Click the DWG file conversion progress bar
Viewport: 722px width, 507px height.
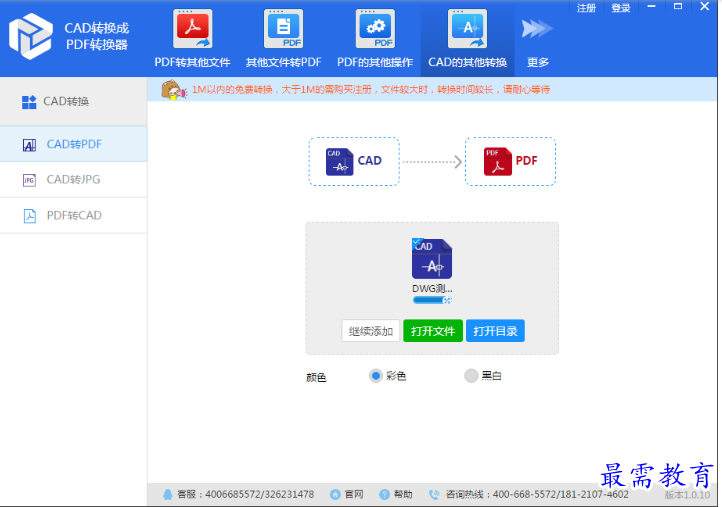pos(432,300)
